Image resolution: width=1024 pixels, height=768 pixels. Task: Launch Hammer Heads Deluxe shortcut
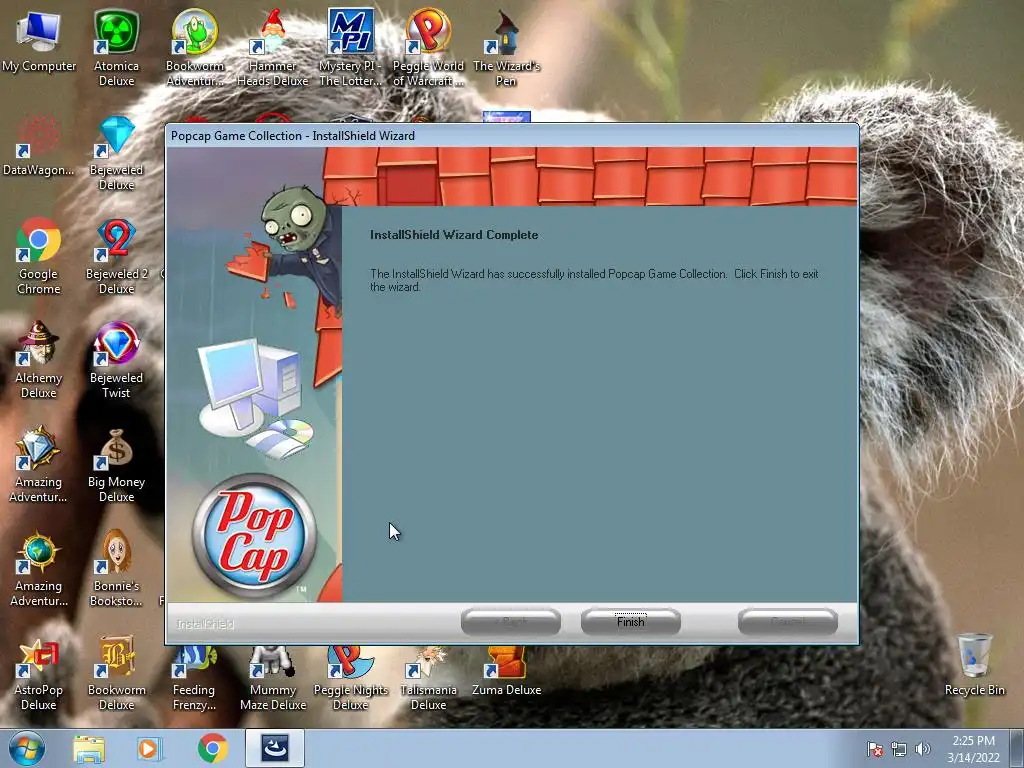pyautogui.click(x=272, y=48)
